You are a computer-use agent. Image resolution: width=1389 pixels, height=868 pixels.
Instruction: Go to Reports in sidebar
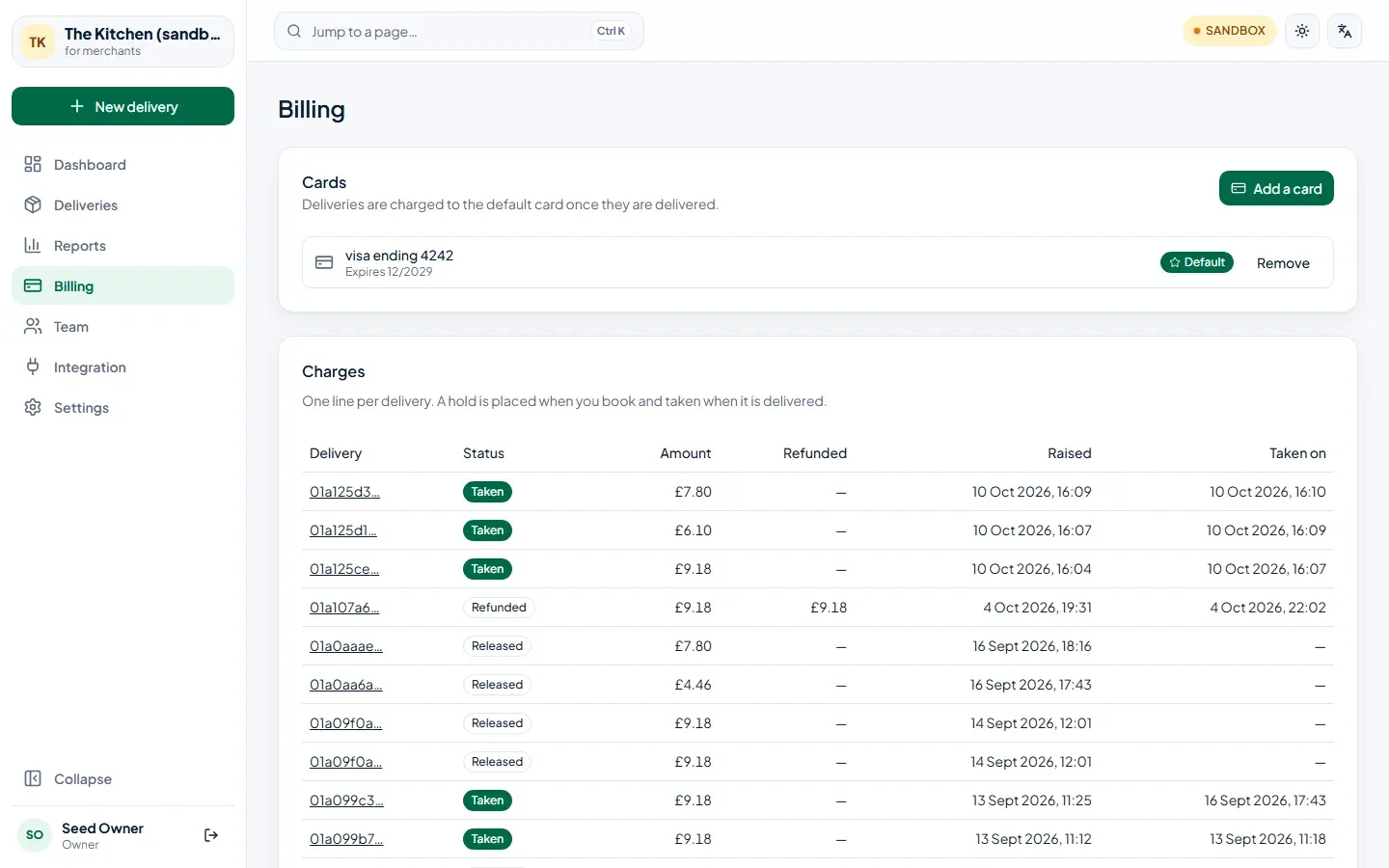coord(123,245)
